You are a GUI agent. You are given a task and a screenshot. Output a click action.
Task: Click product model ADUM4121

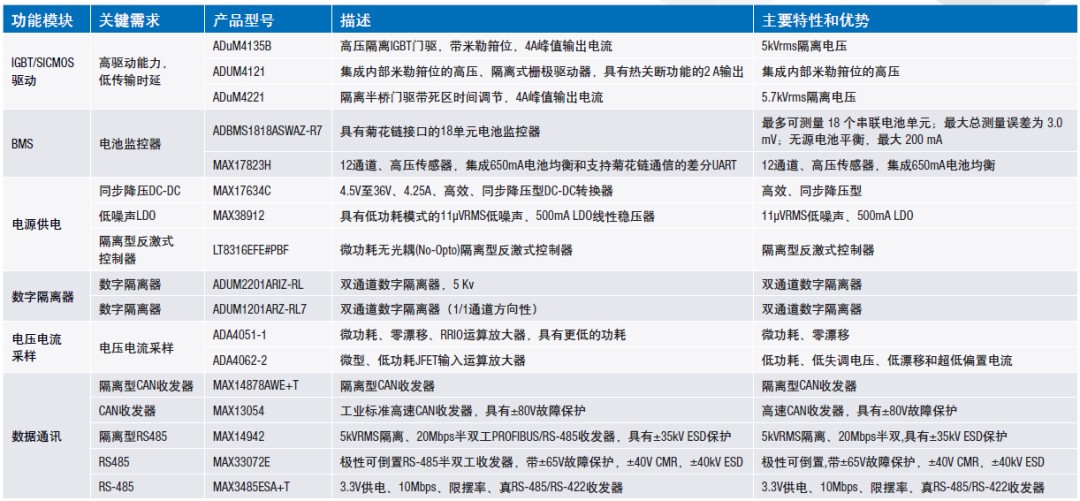[239, 71]
